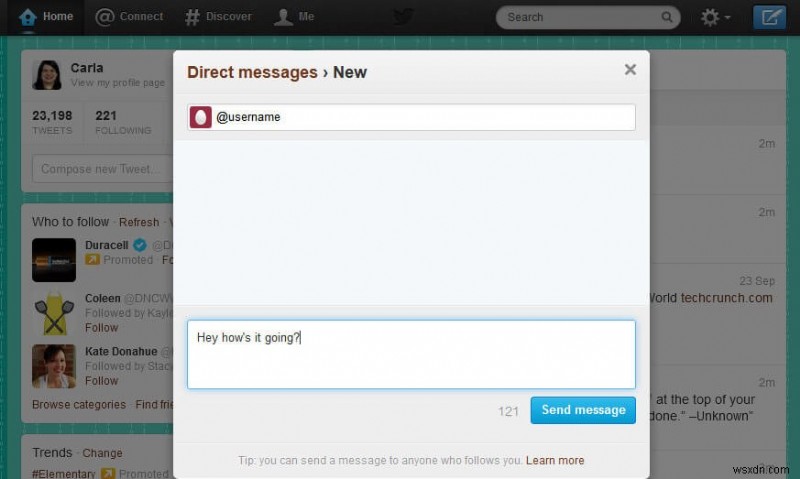Click the search magnifier icon
Viewport: 800px width, 479px height.
[x=667, y=17]
